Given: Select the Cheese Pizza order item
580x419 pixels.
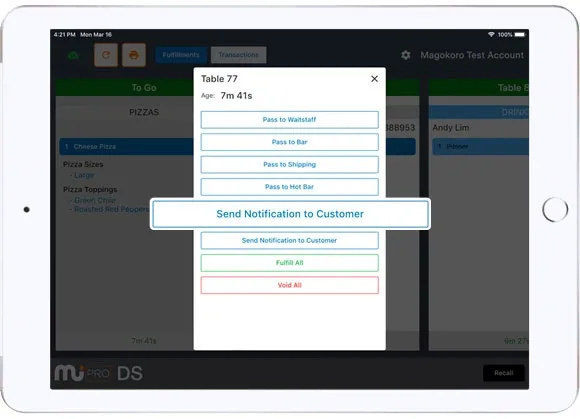Looking at the screenshot, I should point(127,146).
